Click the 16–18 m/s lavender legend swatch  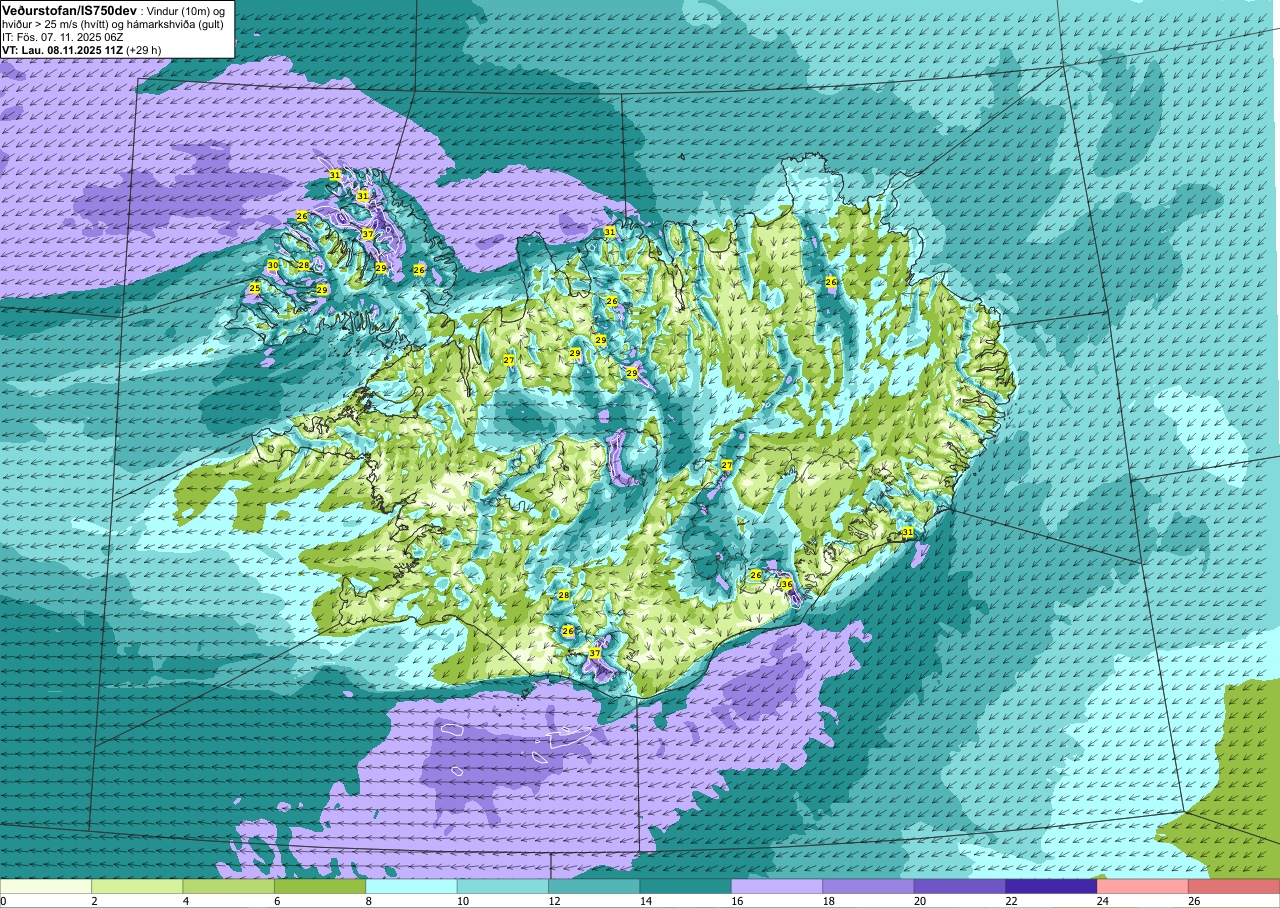[x=777, y=886]
